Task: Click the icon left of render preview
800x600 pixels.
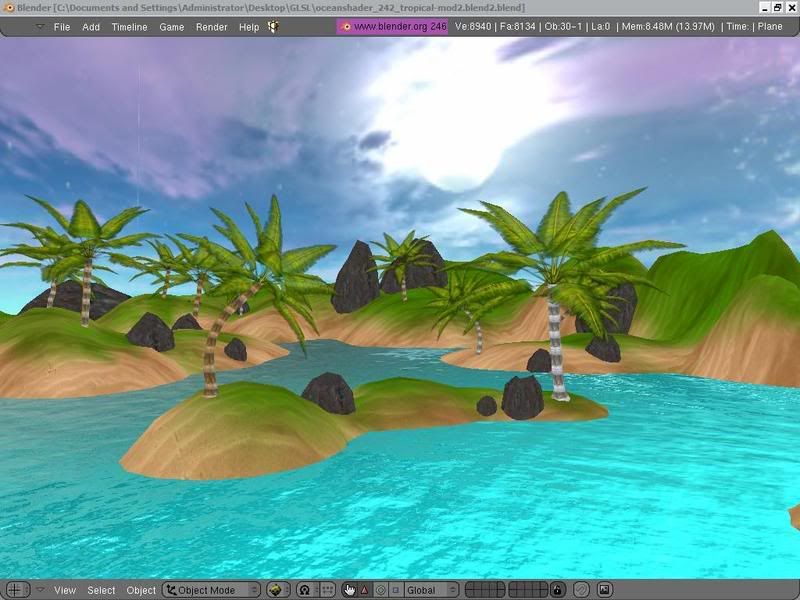Action: [581, 590]
